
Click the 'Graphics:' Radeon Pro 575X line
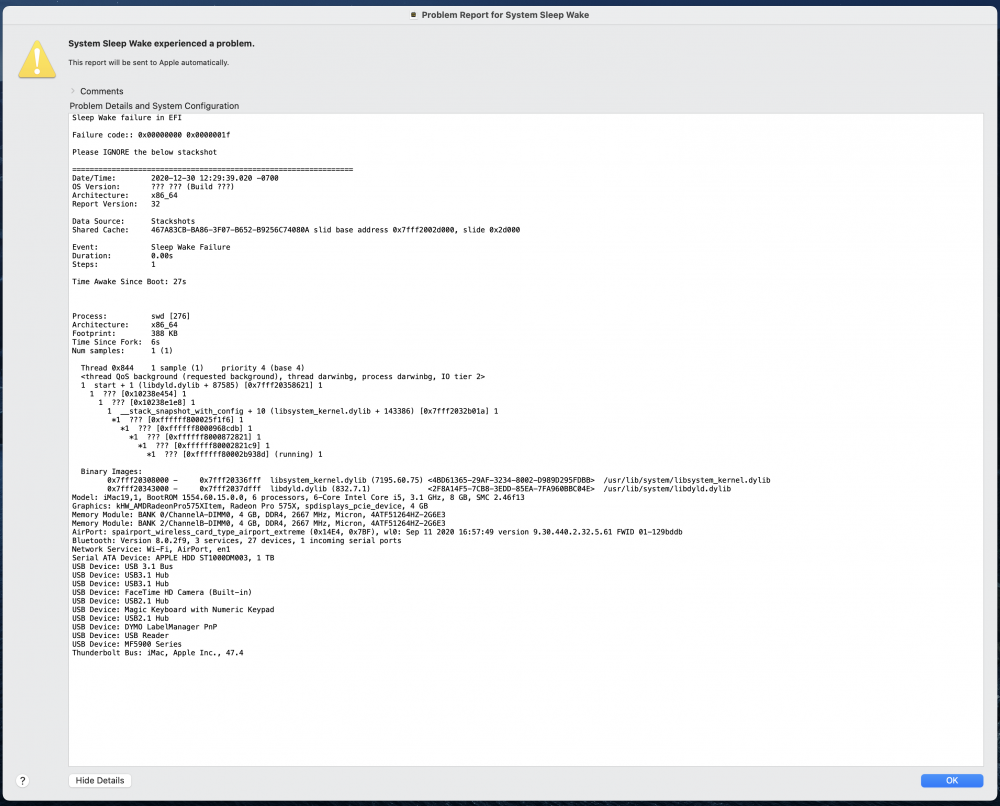click(x=250, y=506)
